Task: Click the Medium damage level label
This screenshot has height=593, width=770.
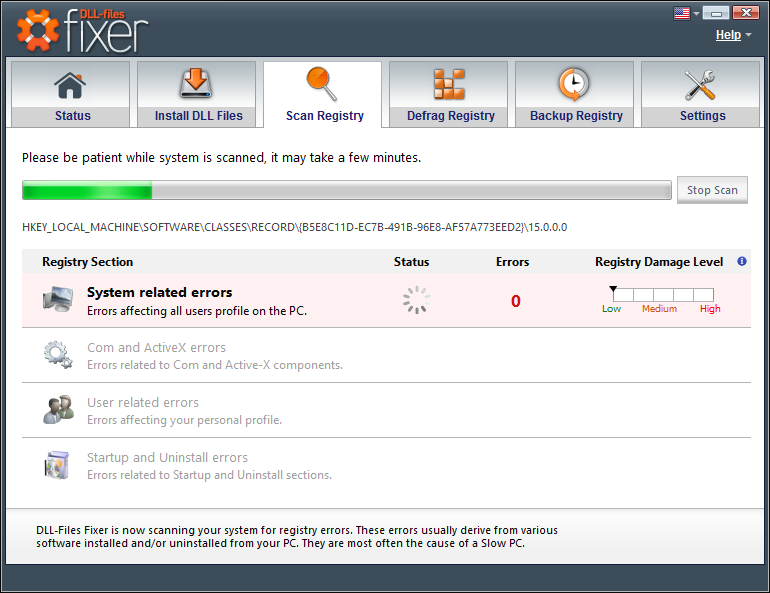Action: (x=660, y=309)
